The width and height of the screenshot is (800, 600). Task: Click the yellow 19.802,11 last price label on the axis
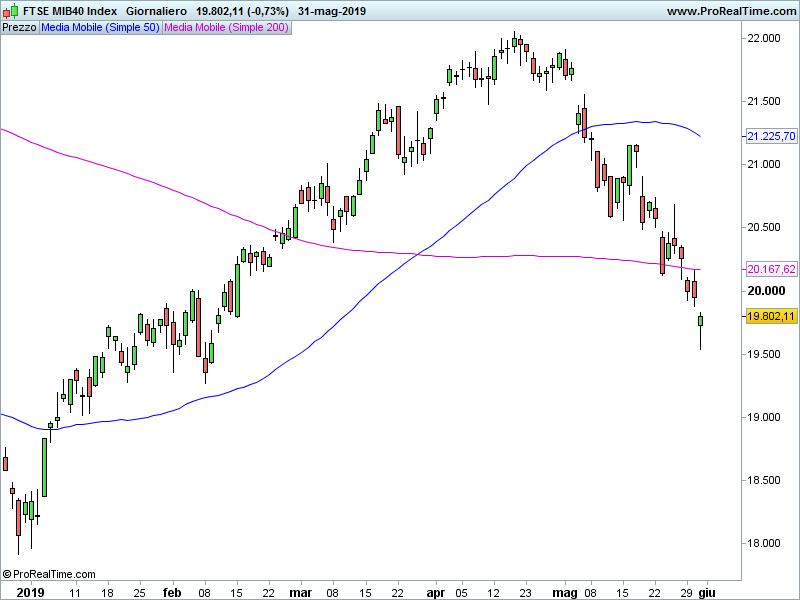coord(771,316)
